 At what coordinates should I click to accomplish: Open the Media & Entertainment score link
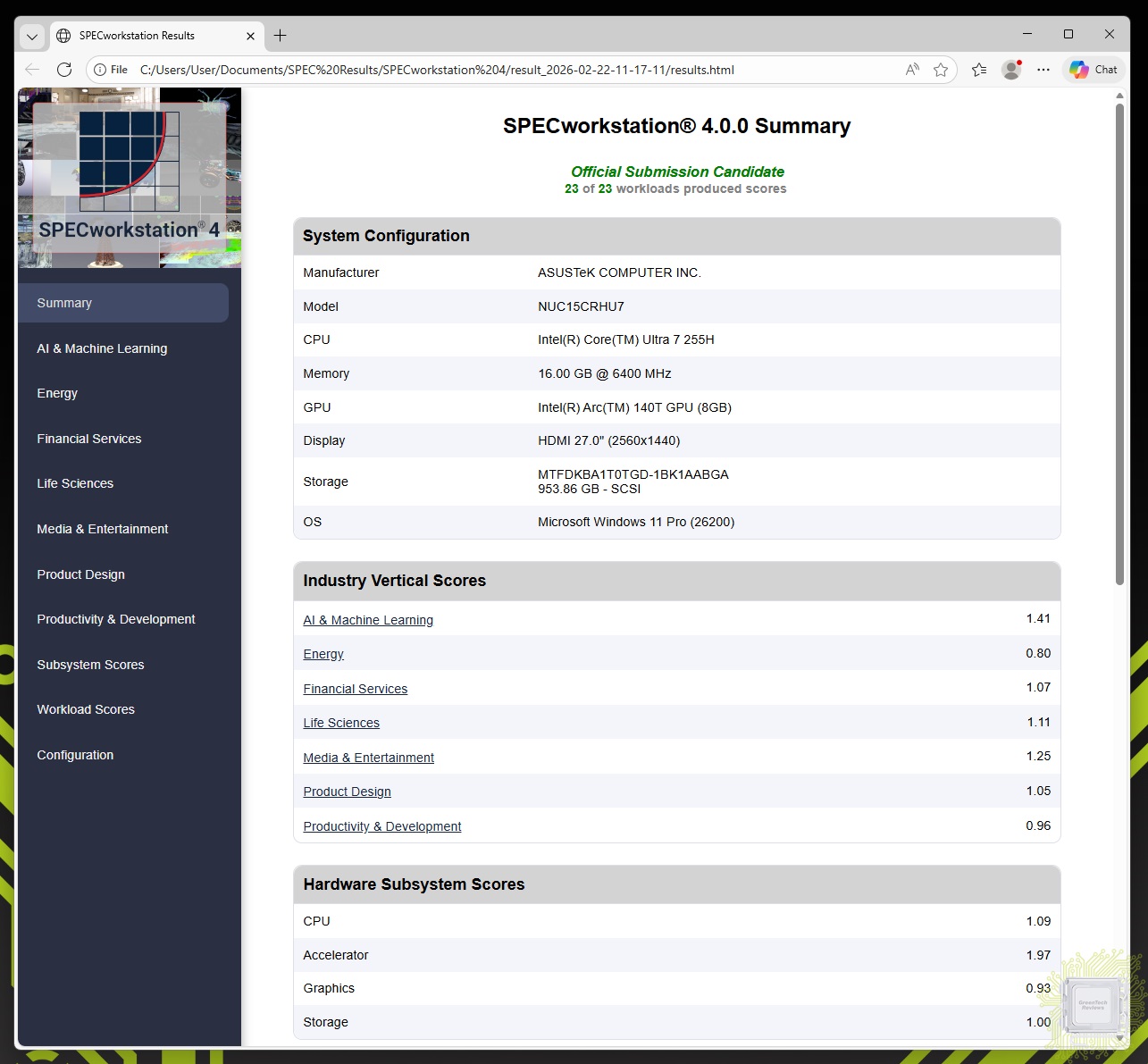click(x=368, y=758)
